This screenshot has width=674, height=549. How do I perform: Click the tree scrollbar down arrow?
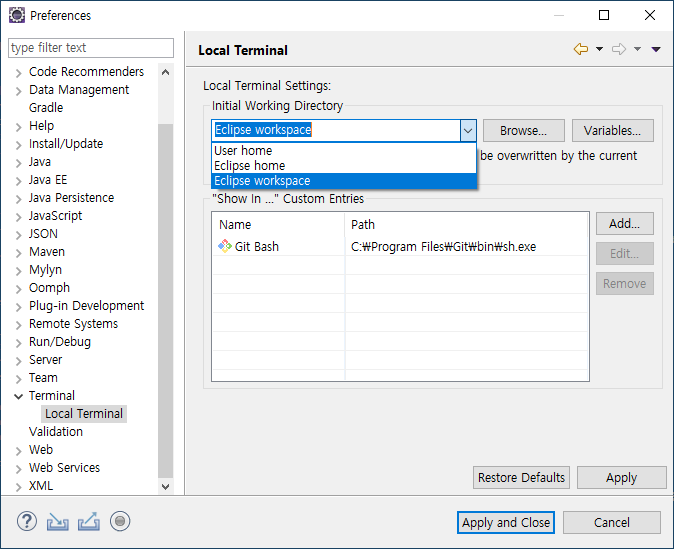pos(165,487)
